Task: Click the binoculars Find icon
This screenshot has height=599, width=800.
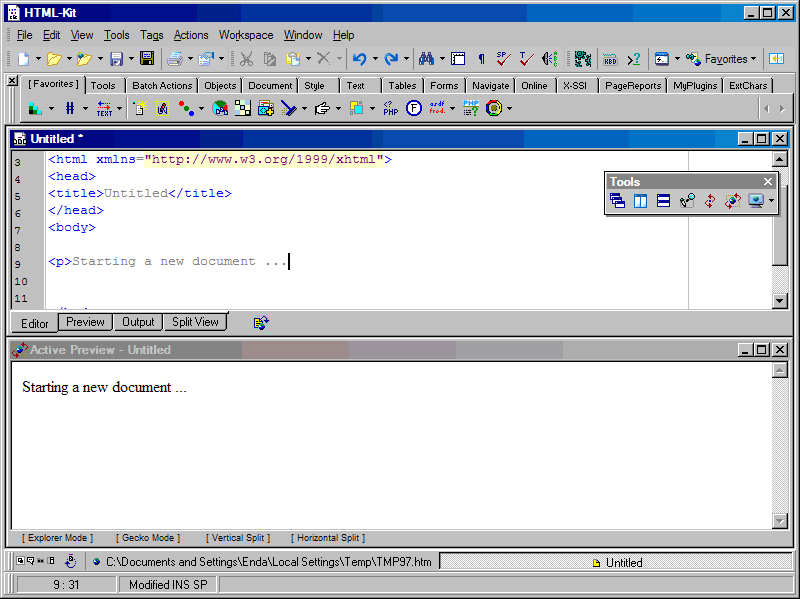Action: click(426, 59)
